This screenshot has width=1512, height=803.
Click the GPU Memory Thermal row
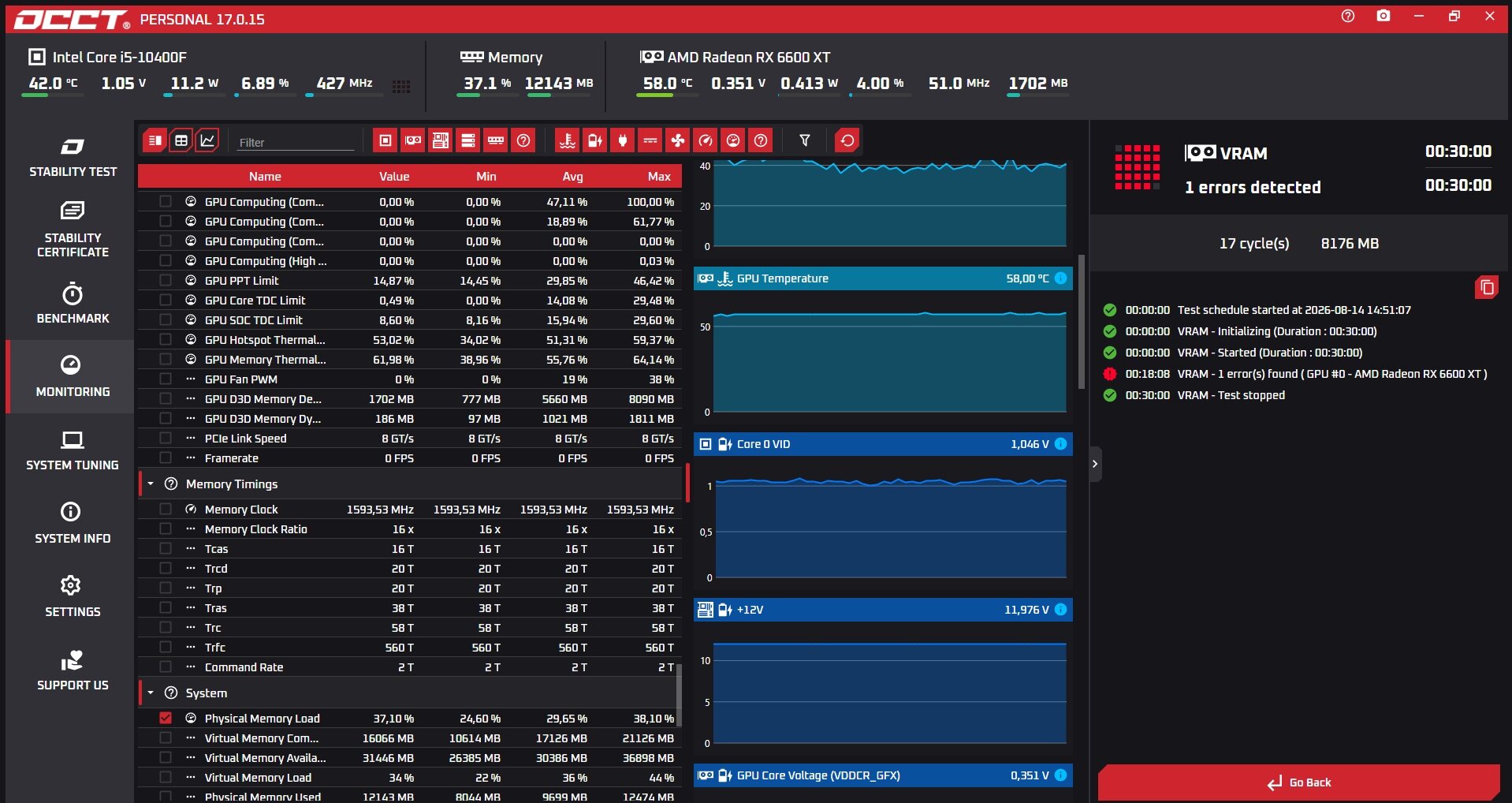[x=410, y=359]
